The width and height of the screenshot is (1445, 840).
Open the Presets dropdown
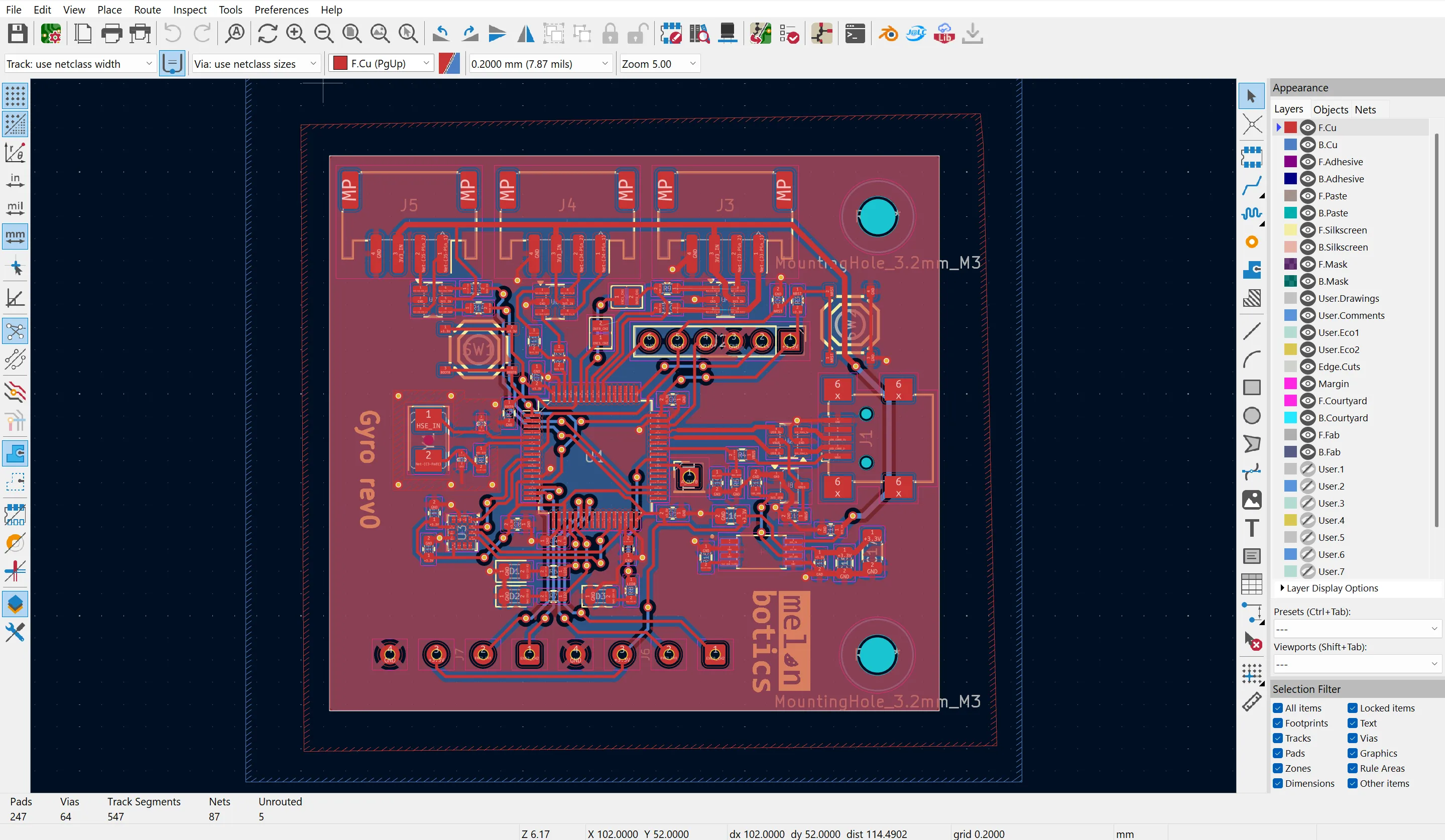(x=1356, y=629)
